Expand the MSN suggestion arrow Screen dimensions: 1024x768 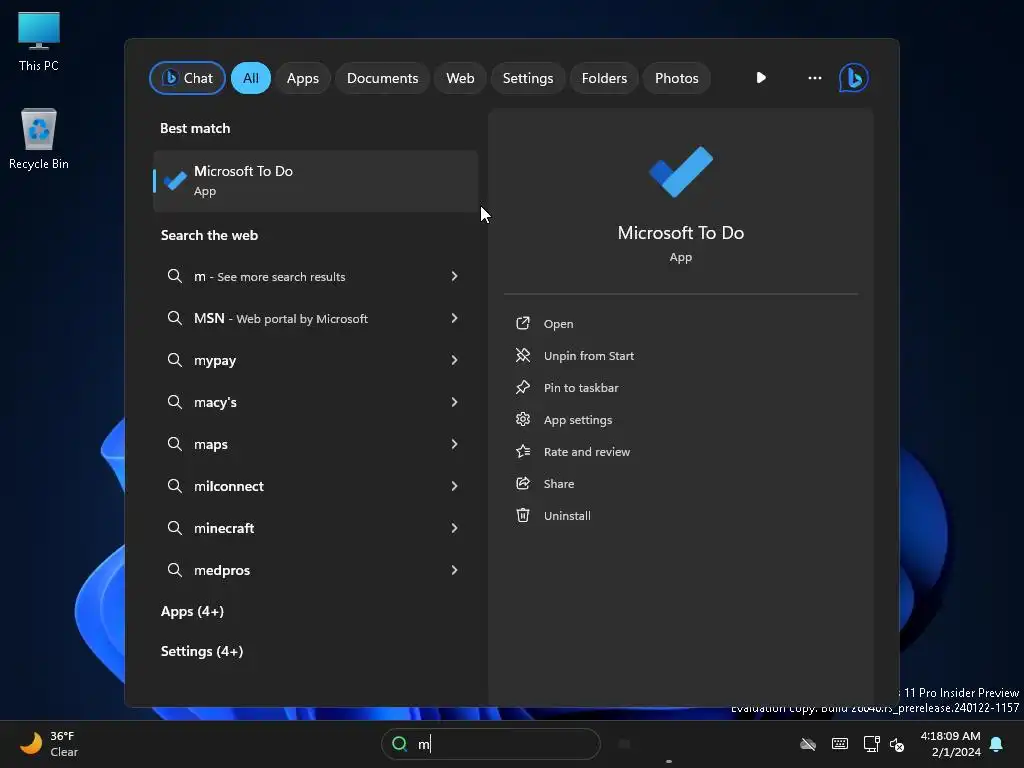click(454, 318)
